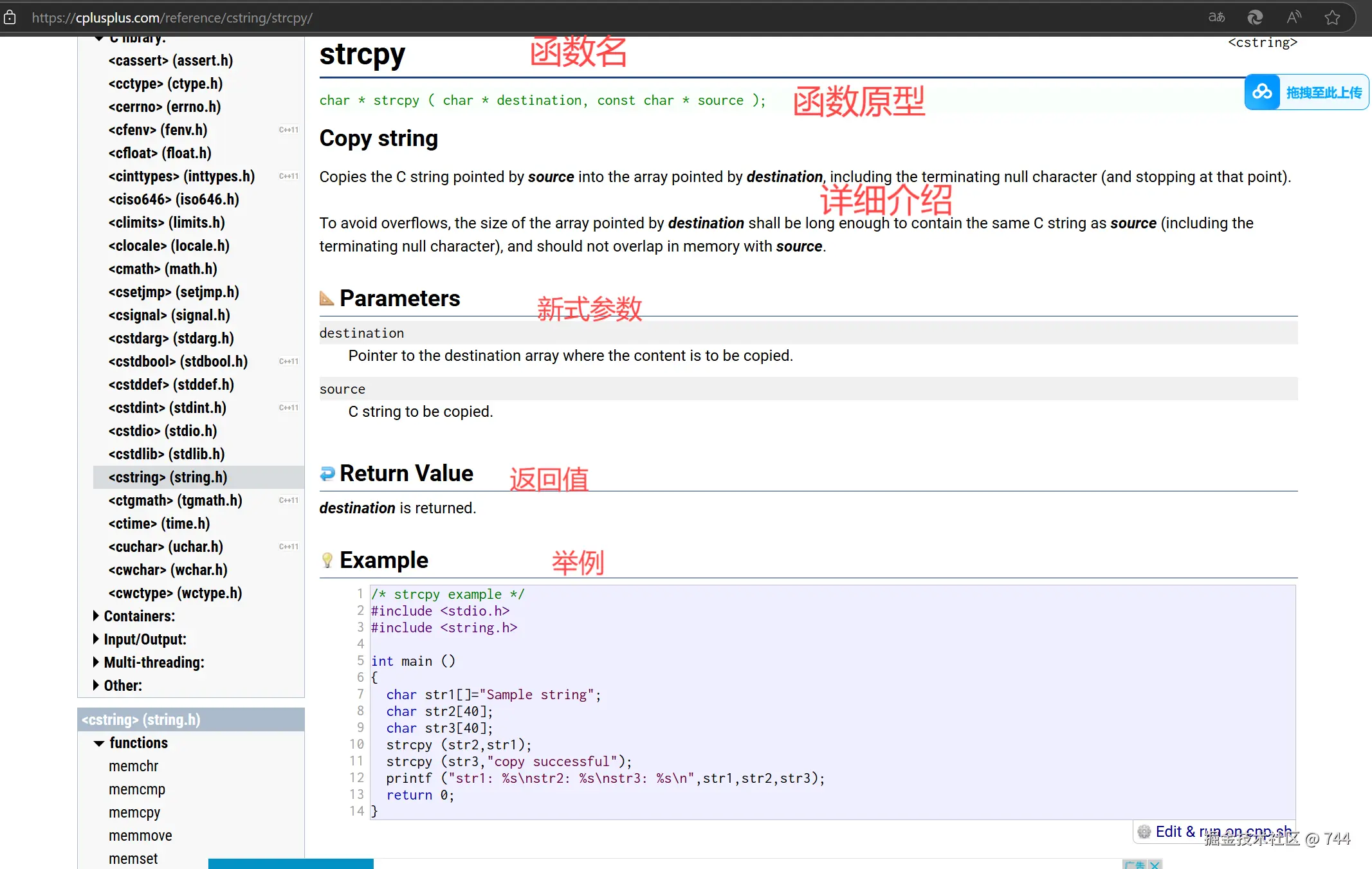This screenshot has width=1372, height=869.
Task: Click the lightbulb icon beside Example heading
Action: pos(327,560)
